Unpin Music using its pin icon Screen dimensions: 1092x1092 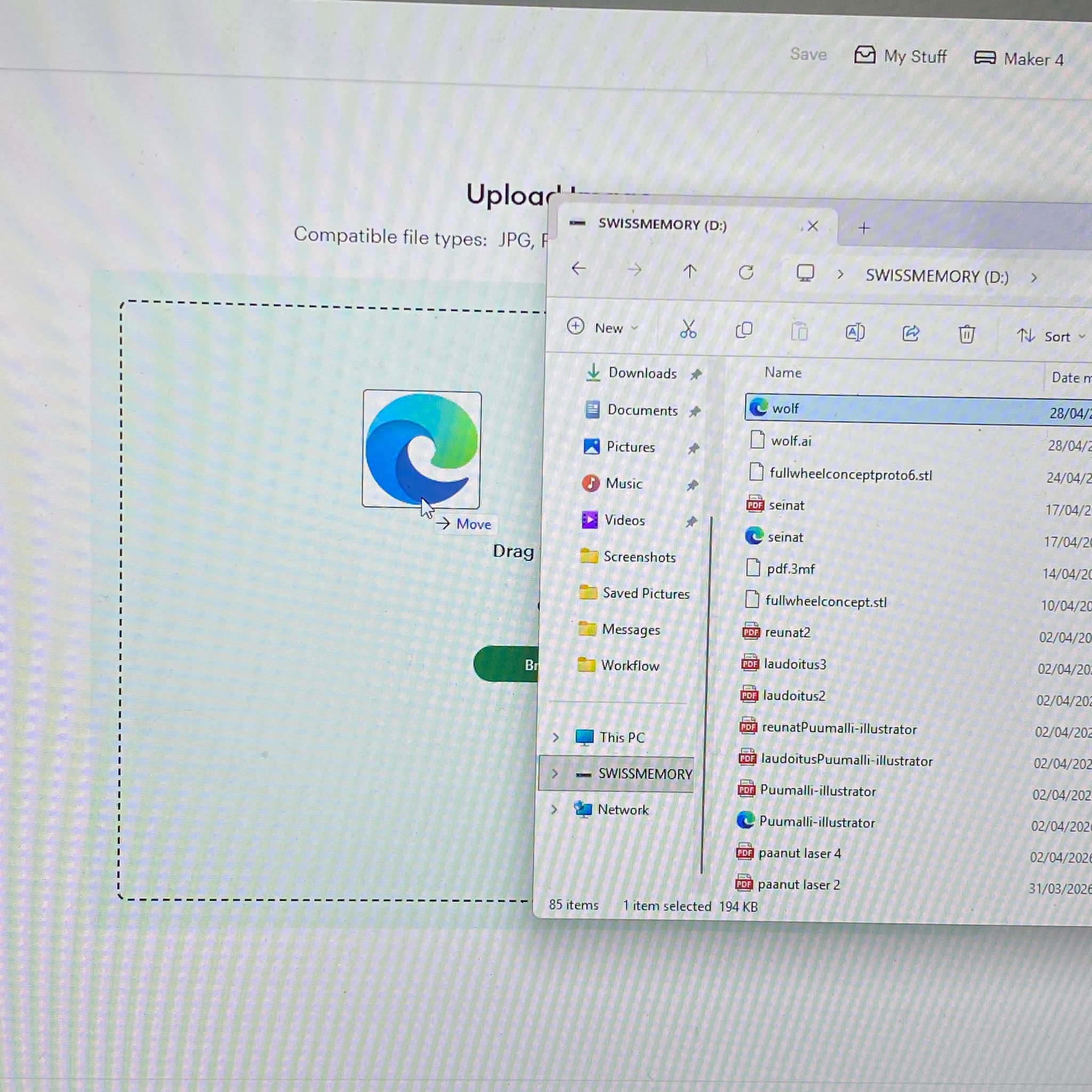coord(693,486)
